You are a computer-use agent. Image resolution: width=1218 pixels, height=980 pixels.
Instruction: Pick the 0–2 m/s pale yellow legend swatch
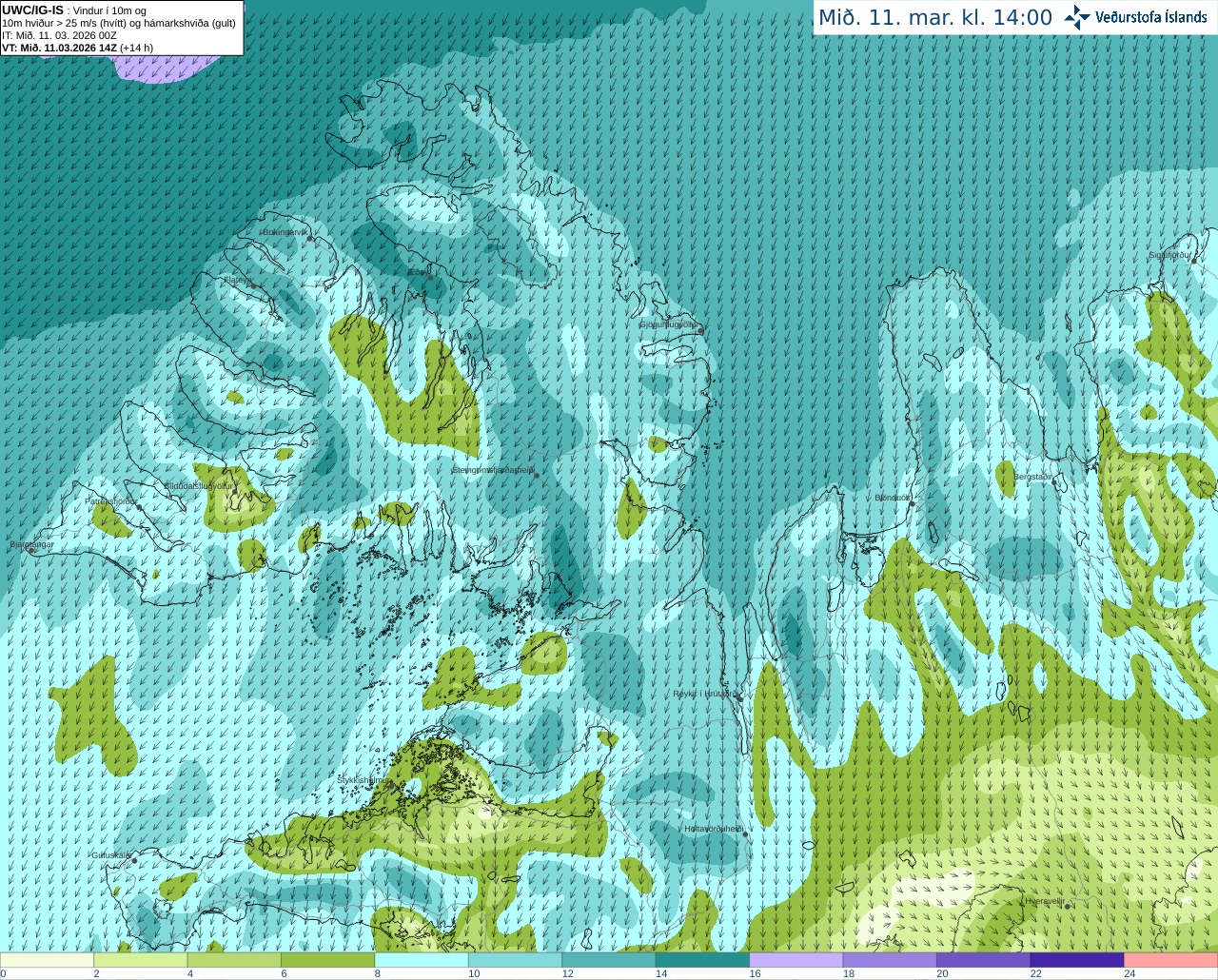[48, 960]
